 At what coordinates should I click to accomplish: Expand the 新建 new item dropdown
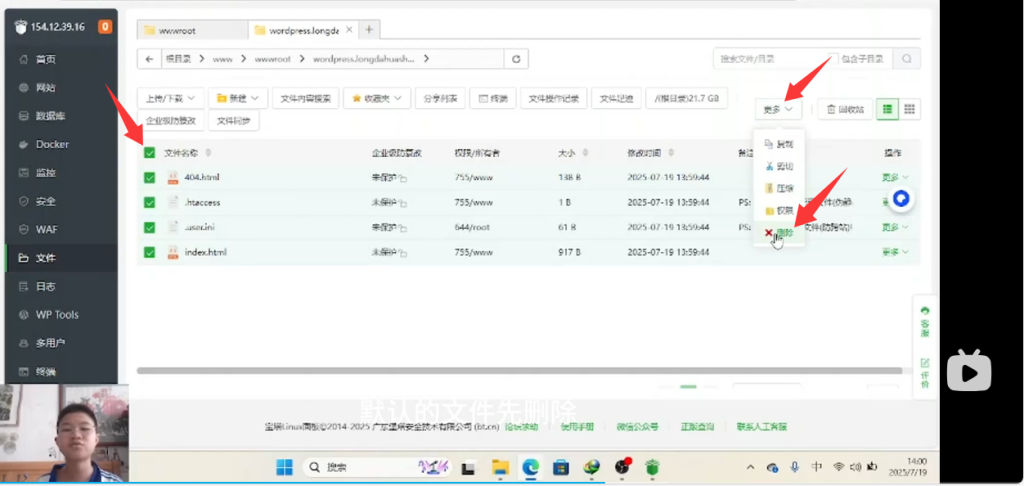pos(238,99)
